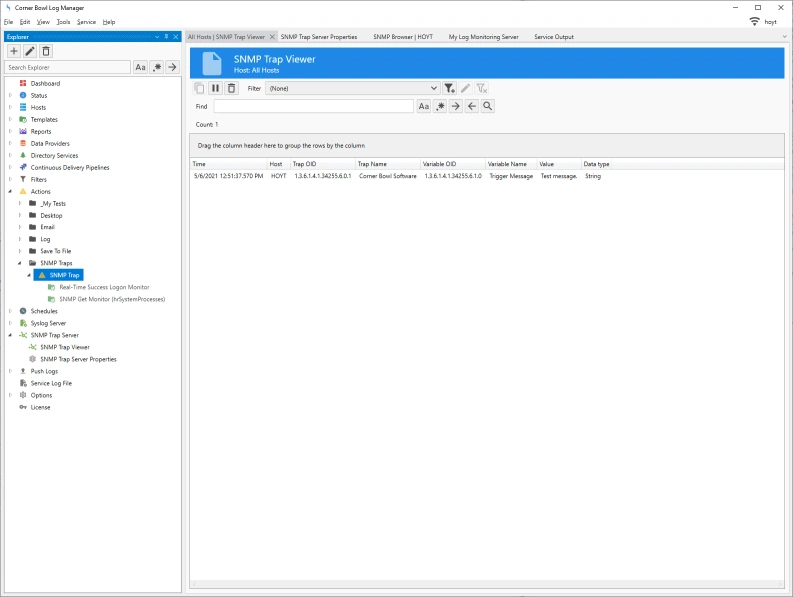Copy selected trap rows
Screen dimensions: 793x597
click(x=199, y=88)
